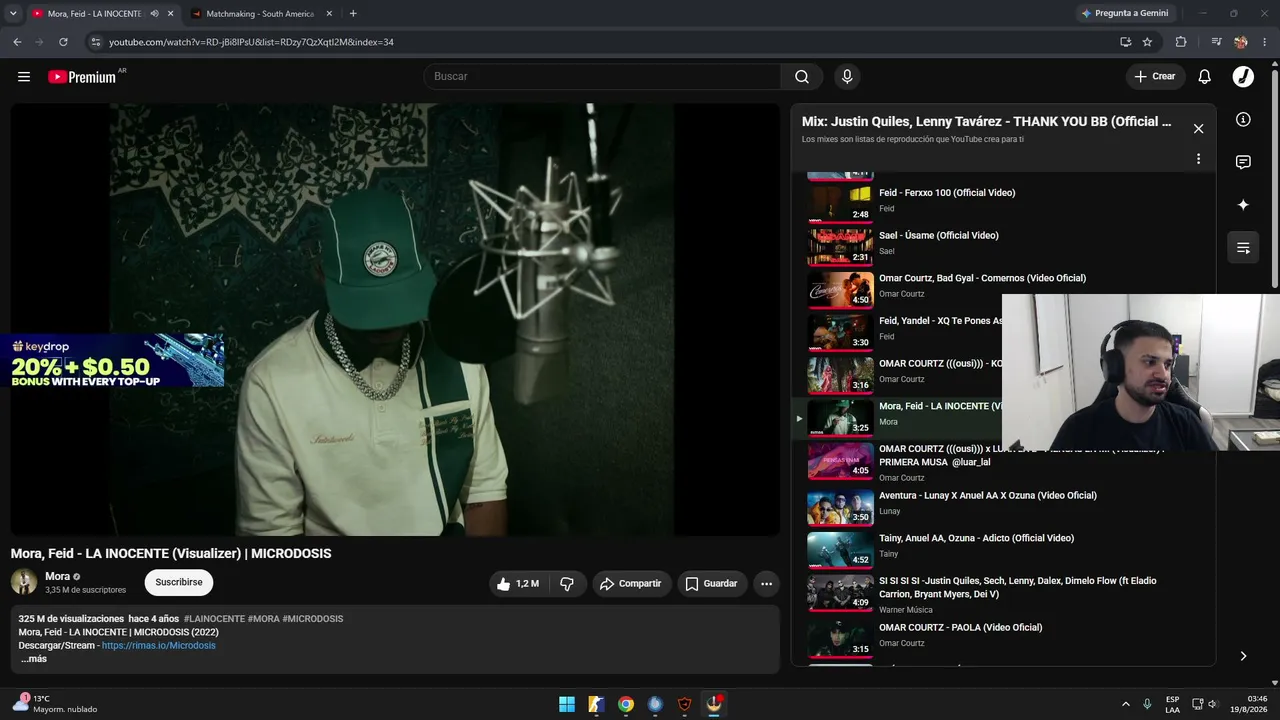
Task: Open the info panel icon in right sidebar
Action: point(1243,120)
